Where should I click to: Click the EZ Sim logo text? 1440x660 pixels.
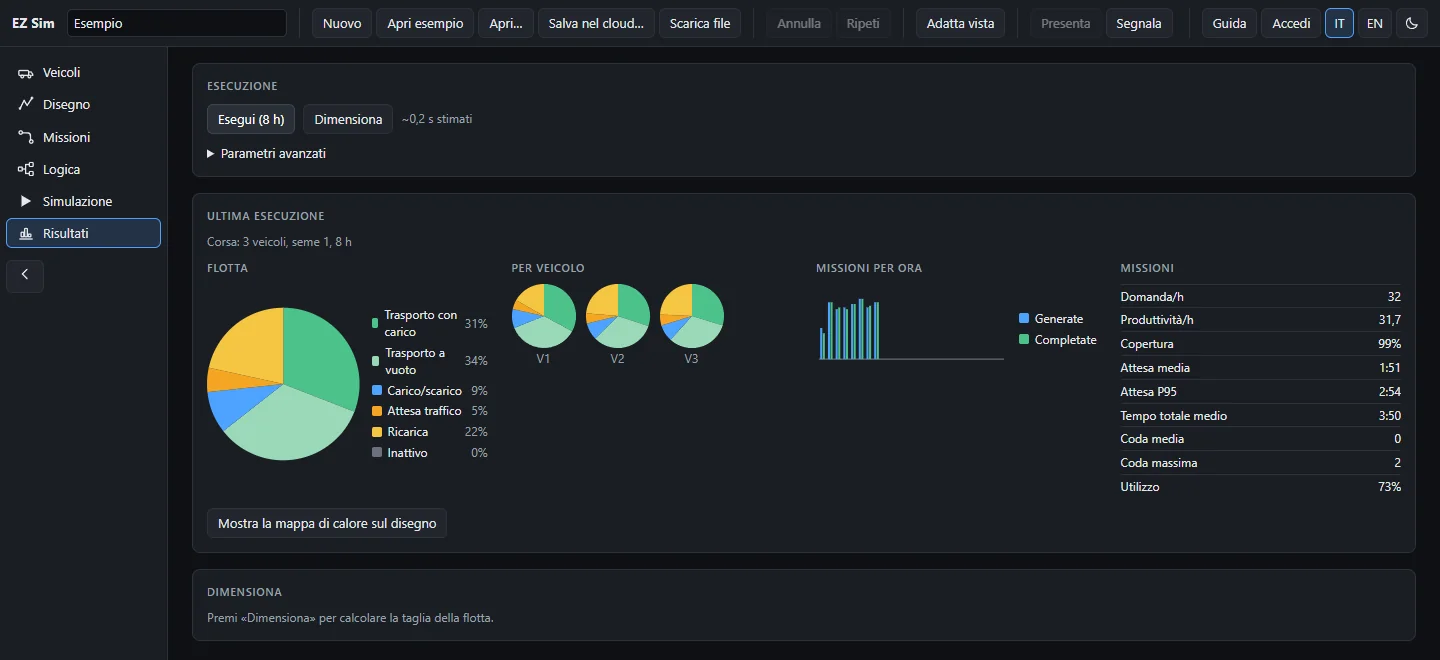(x=33, y=23)
